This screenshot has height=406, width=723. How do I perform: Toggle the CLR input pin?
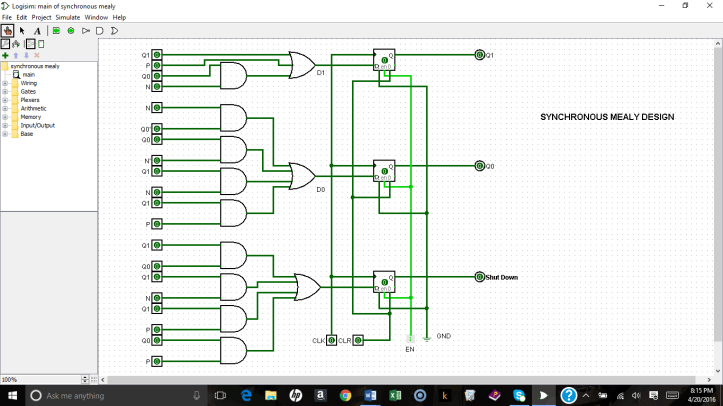[358, 341]
